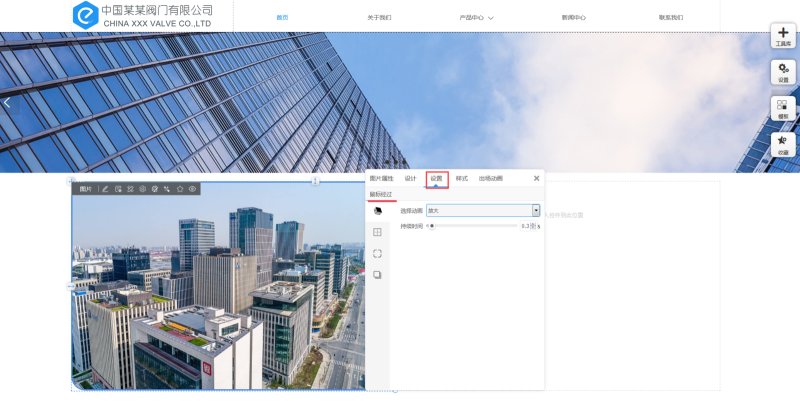The height and width of the screenshot is (405, 800).
Task: Go to the 关于我们 page link
Action: (379, 17)
